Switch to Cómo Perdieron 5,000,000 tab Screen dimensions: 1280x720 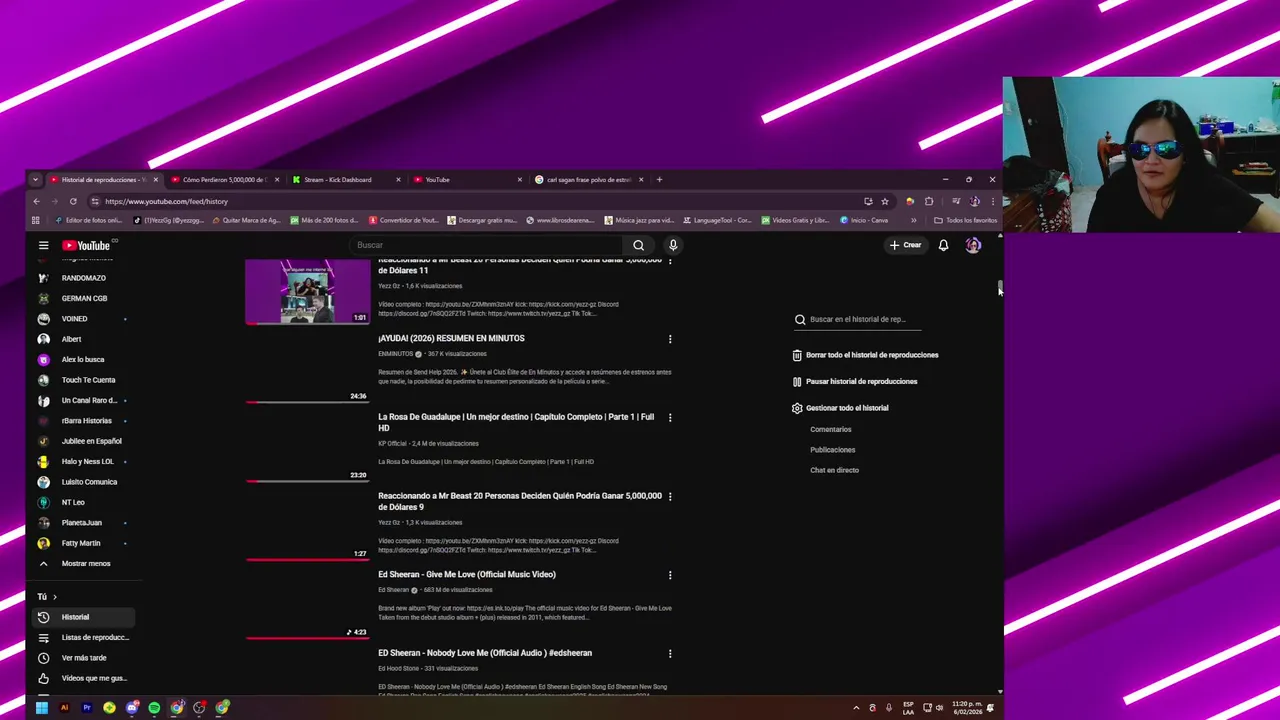pos(224,180)
